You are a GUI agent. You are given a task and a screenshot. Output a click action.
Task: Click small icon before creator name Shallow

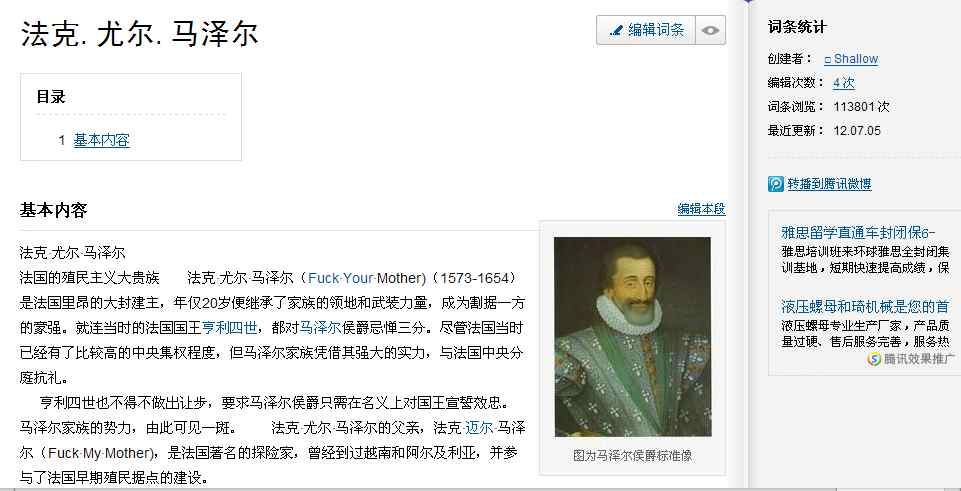(x=827, y=60)
